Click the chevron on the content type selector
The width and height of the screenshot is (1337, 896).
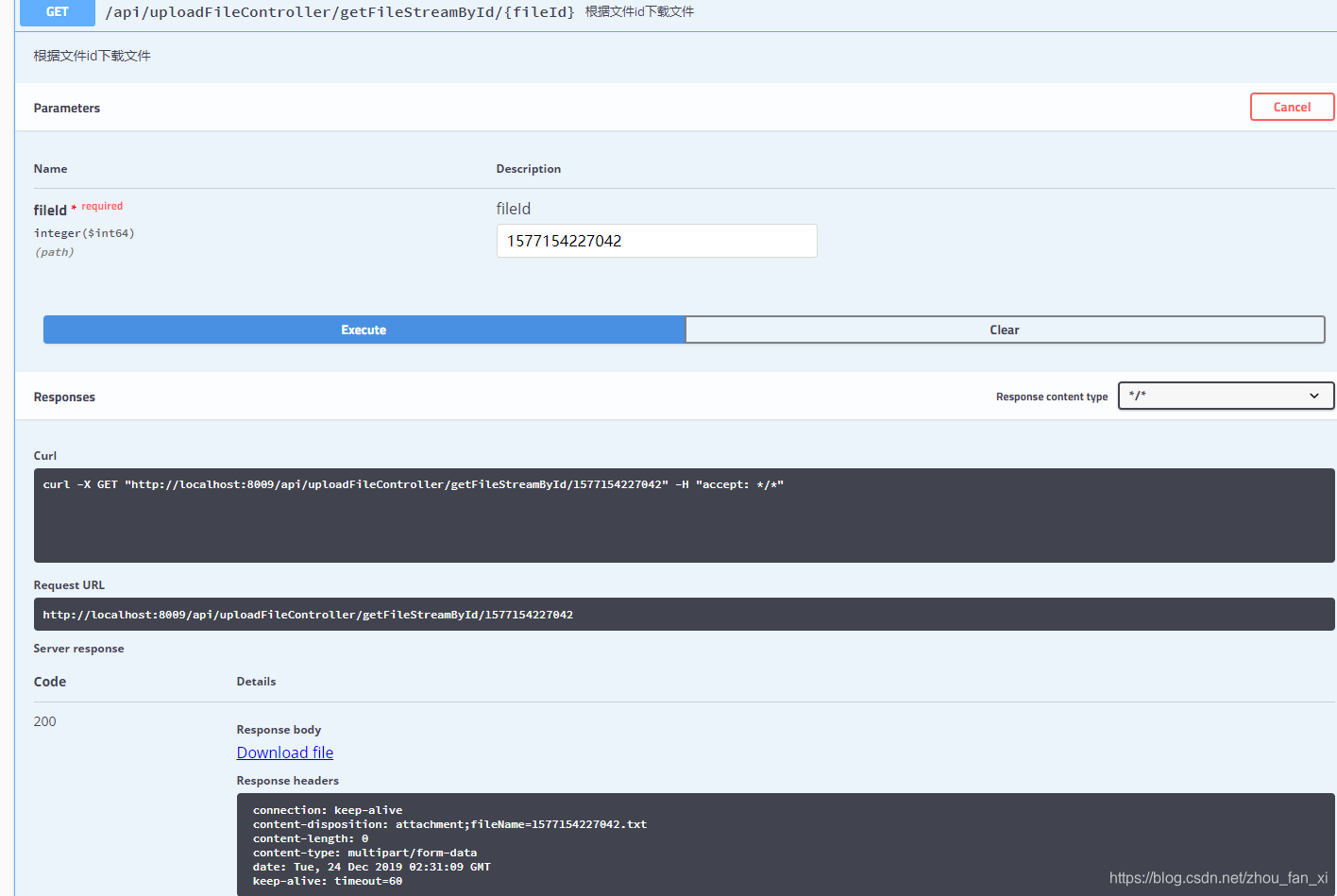1314,396
